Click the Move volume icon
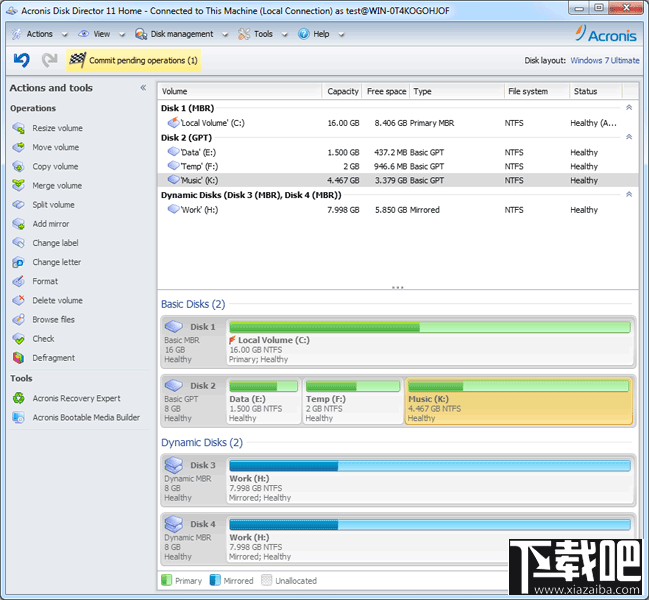This screenshot has width=649, height=600. 19,147
